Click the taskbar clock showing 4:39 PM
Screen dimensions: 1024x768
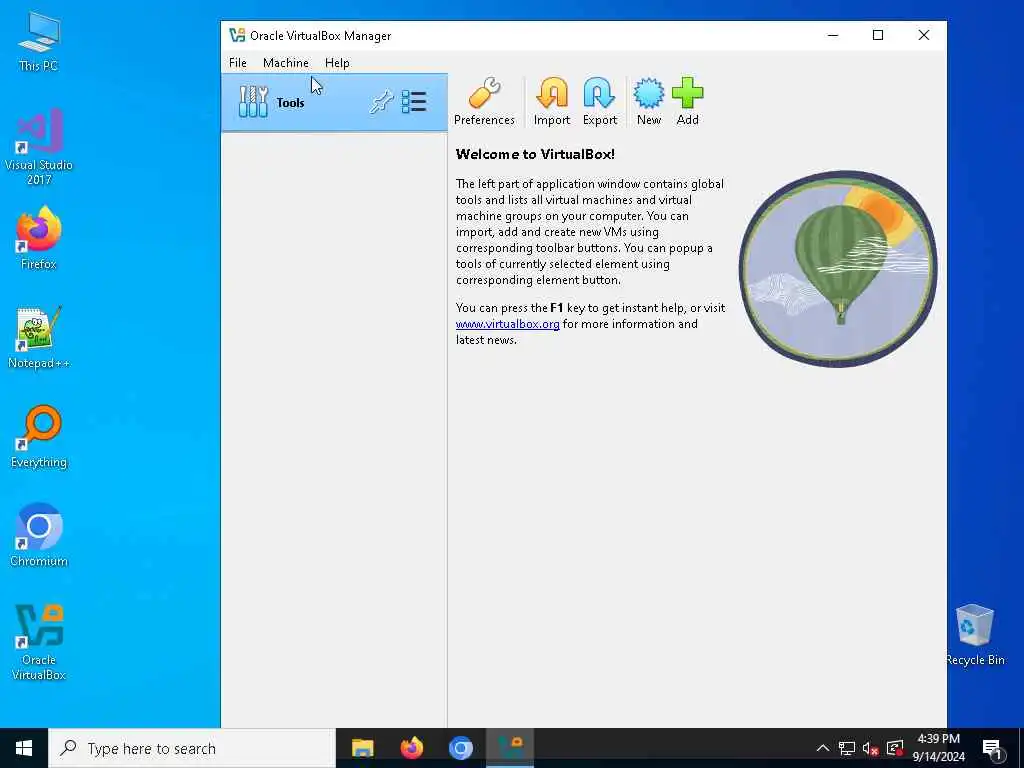(938, 748)
